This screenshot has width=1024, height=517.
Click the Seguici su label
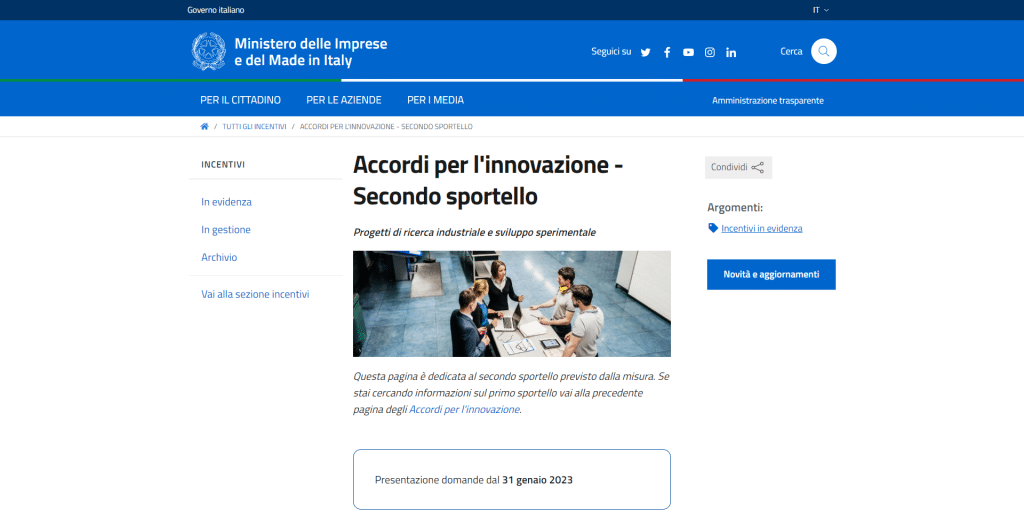tap(611, 52)
